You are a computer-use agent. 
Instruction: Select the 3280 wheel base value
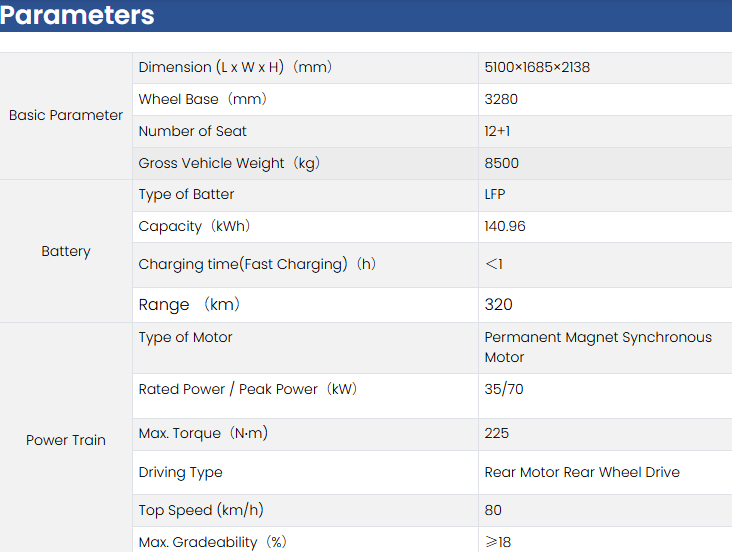tap(501, 100)
